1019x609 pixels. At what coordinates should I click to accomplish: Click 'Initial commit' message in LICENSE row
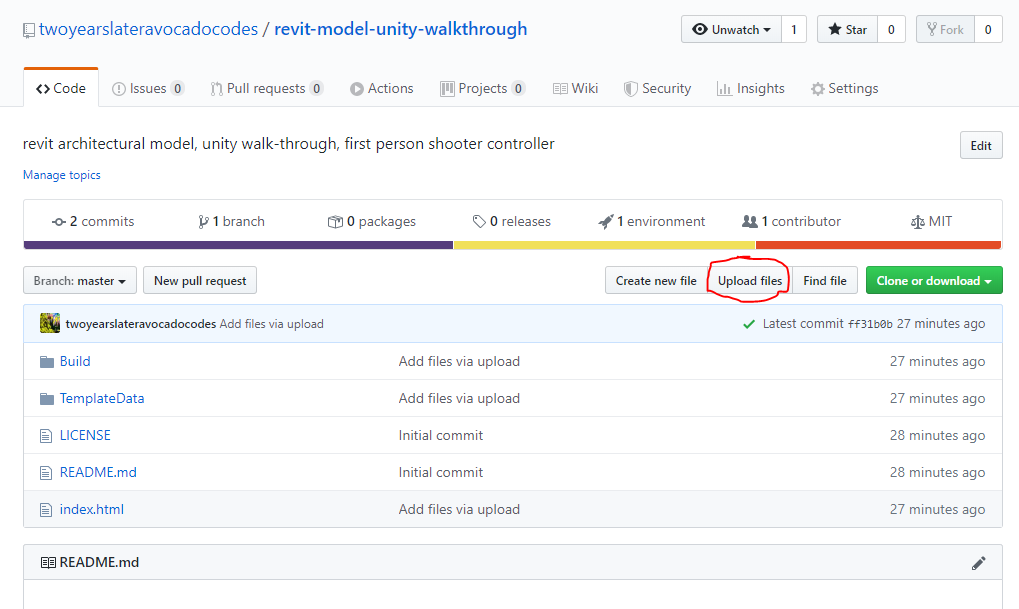click(441, 435)
